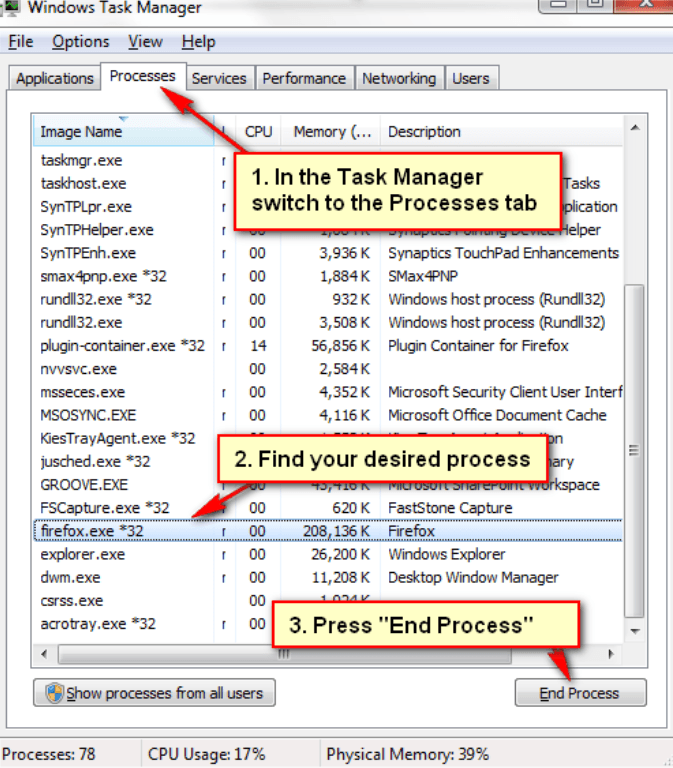Image resolution: width=673 pixels, height=768 pixels.
Task: Click the horizontal scrollbar thumb
Action: coord(285,654)
